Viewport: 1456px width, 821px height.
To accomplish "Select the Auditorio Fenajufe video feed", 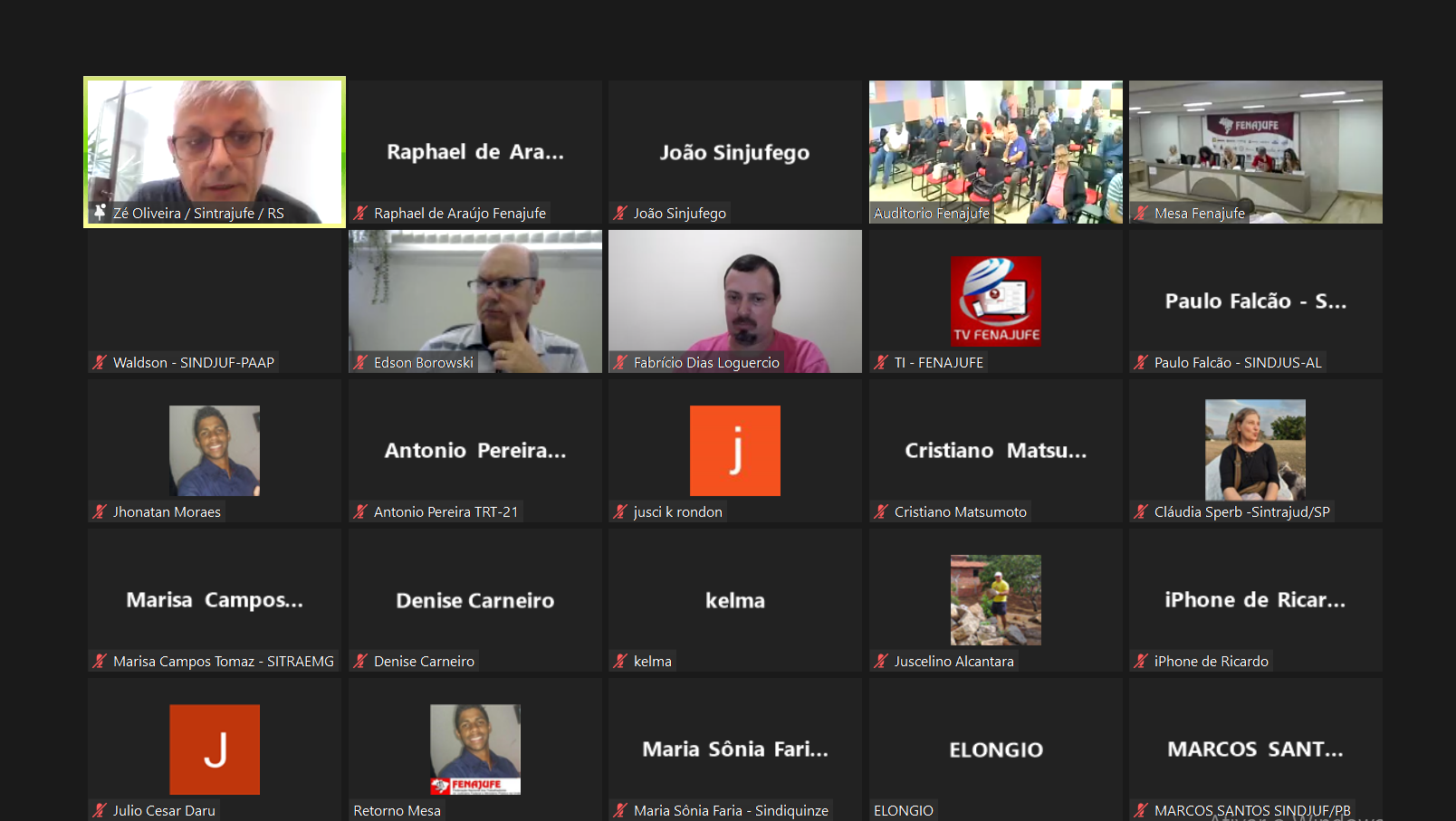I will click(995, 145).
